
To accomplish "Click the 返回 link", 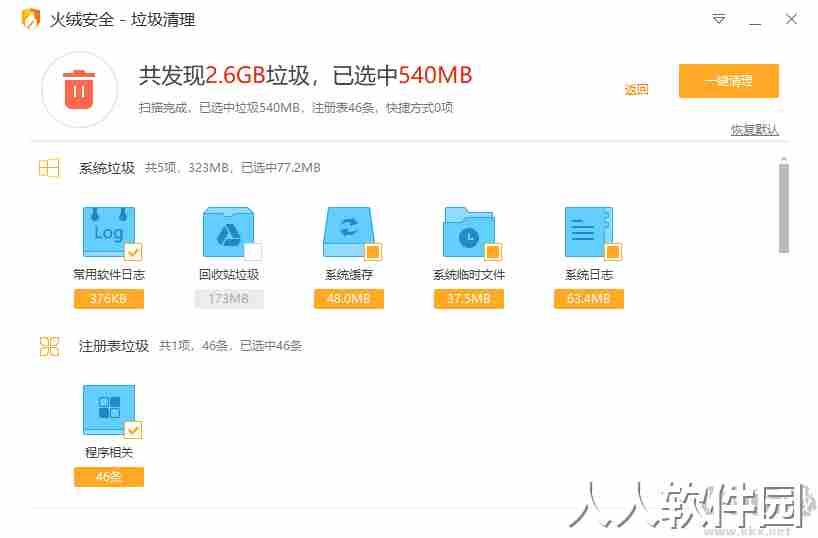I will click(636, 90).
